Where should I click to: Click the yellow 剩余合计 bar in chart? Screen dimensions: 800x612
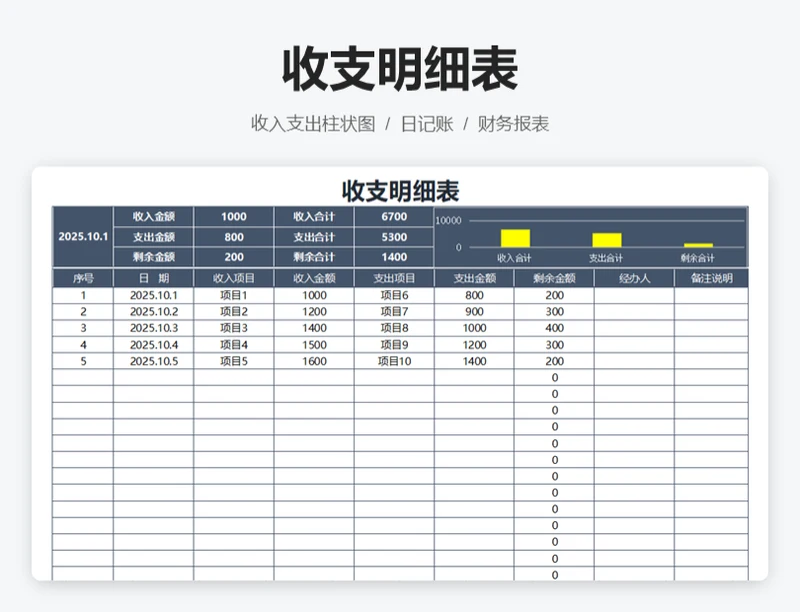[x=698, y=245]
